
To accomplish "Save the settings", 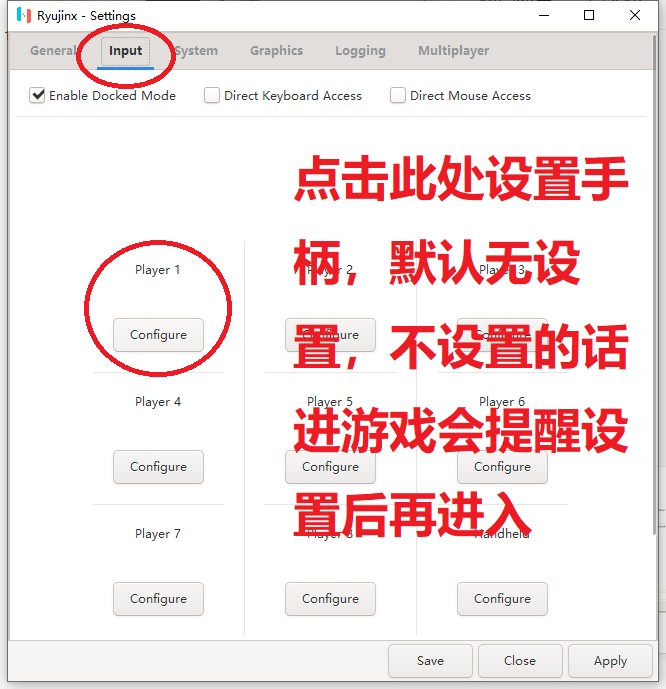I will (430, 661).
